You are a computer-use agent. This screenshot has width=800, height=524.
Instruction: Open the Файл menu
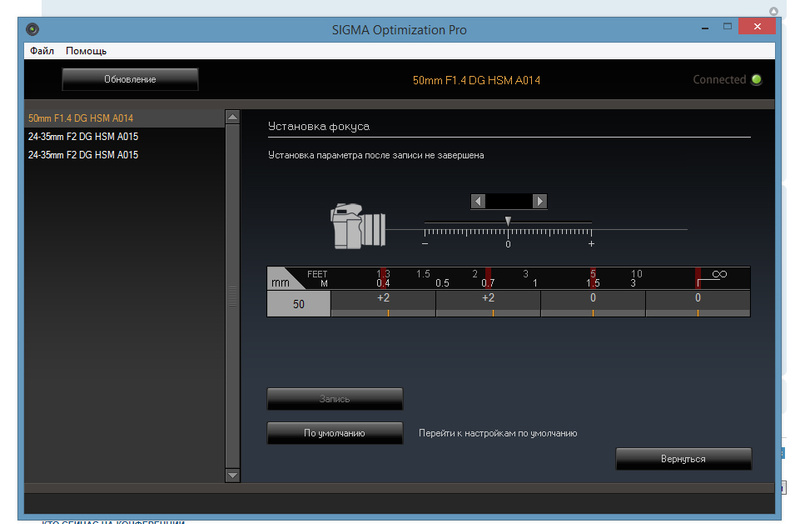[42, 50]
